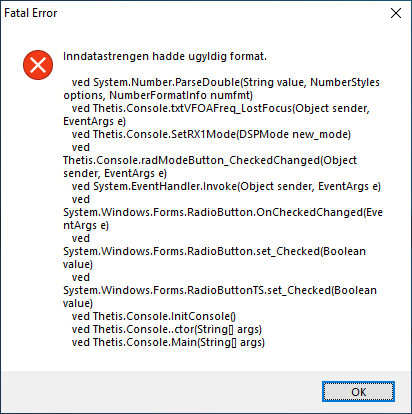Click the OK button
This screenshot has height=414, width=412.
coord(358,392)
